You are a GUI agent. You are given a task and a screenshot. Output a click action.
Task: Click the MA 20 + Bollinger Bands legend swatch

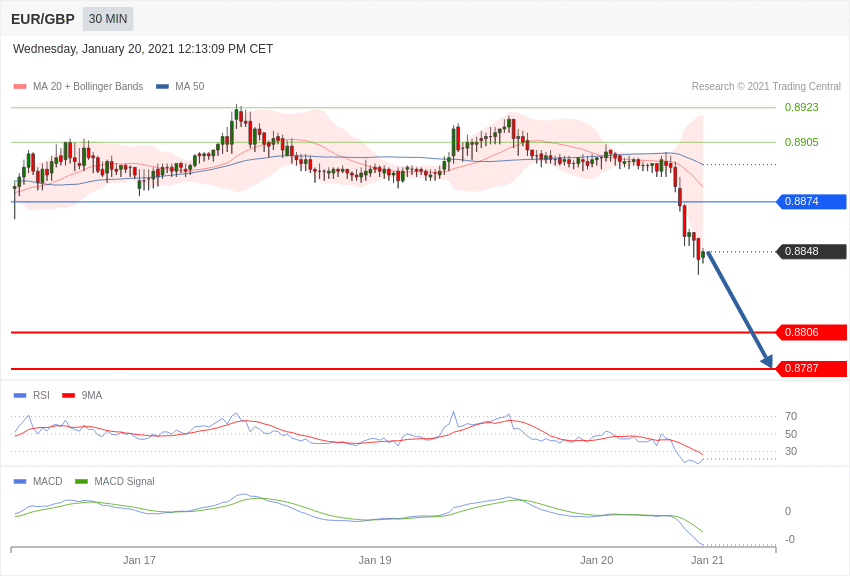click(20, 87)
